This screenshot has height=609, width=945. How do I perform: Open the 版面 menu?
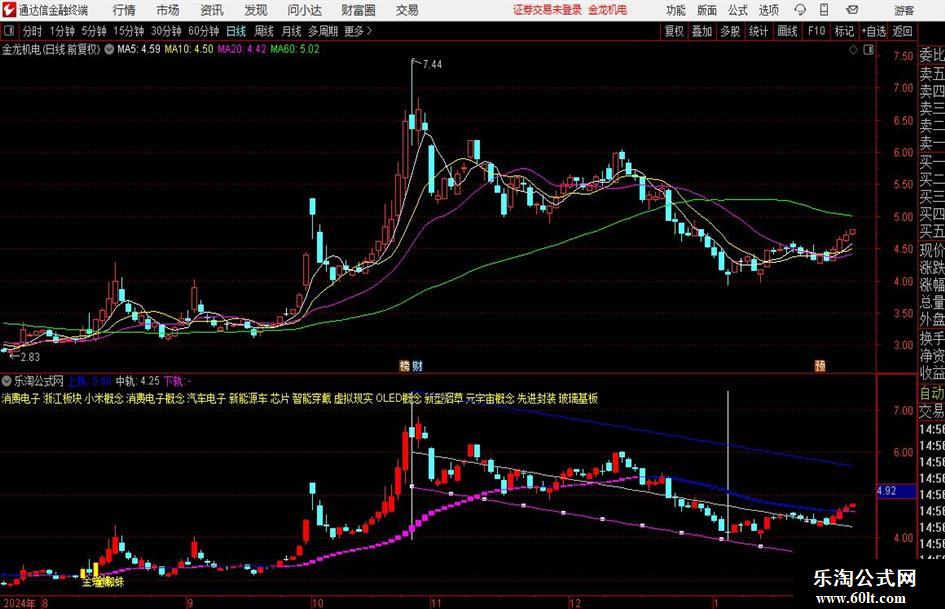tap(707, 10)
